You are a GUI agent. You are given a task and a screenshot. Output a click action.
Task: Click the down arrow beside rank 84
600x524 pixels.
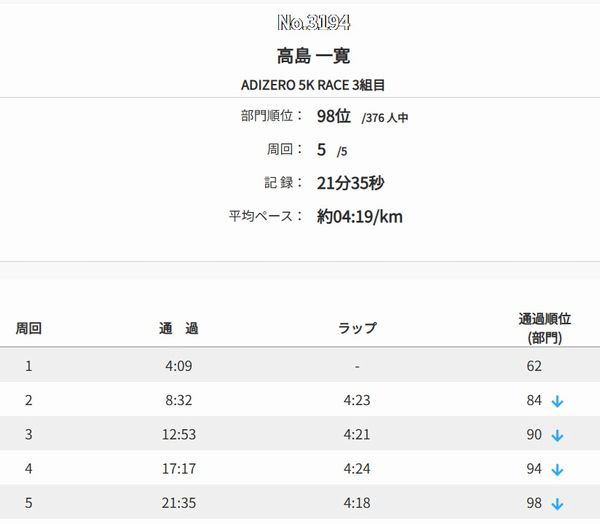tap(557, 401)
